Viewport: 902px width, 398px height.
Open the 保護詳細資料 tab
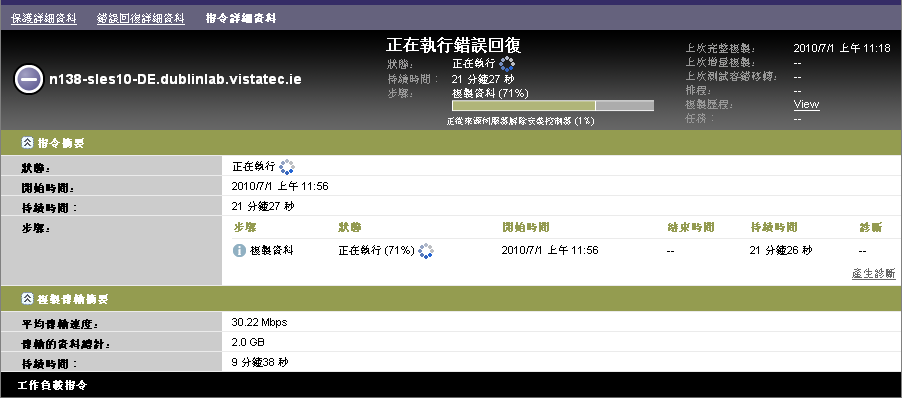[x=44, y=18]
